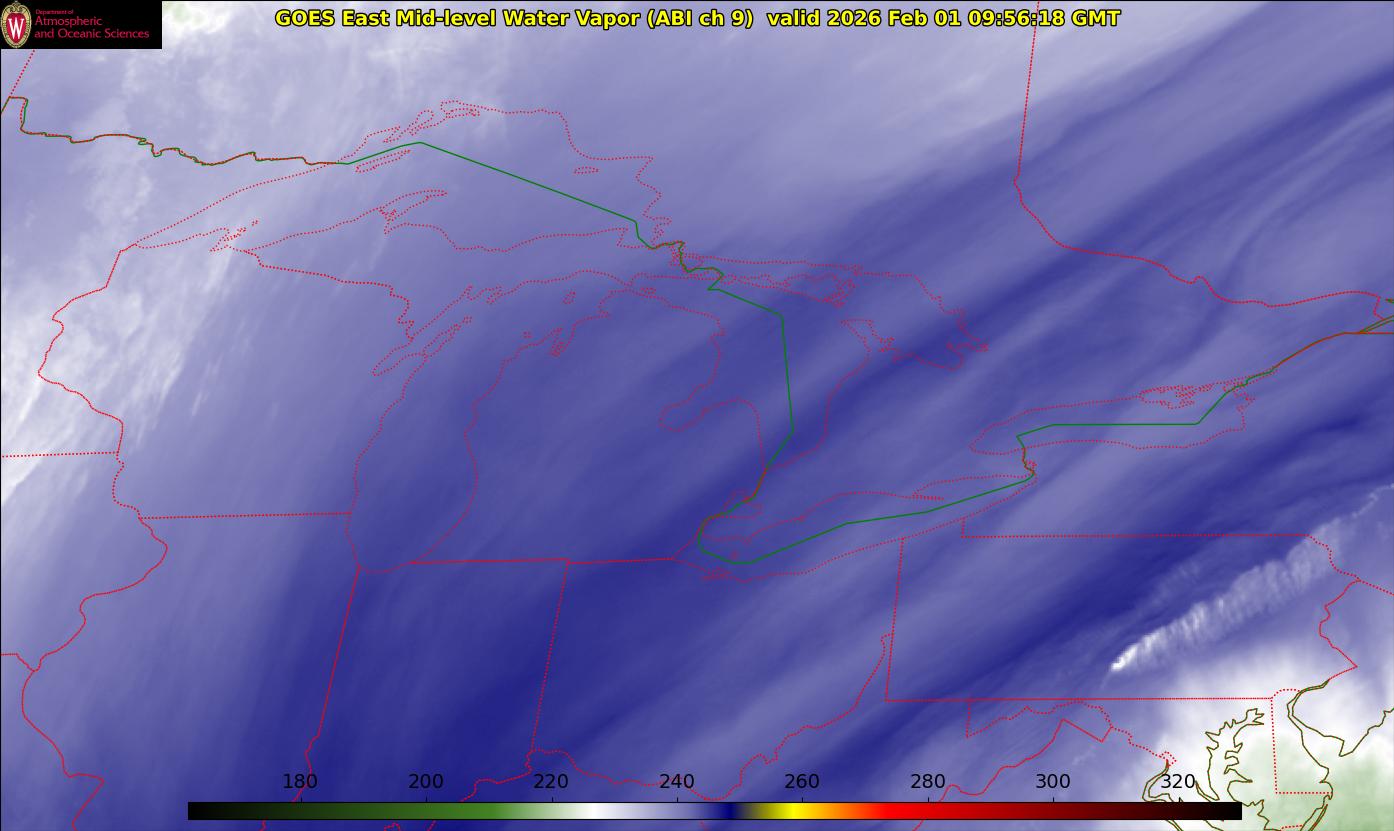
Task: Click the W crest in the university logo
Action: click(16, 25)
